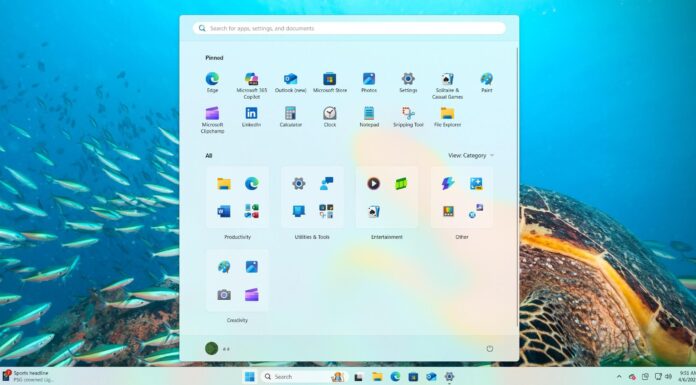Open the Calculator app
Viewport: 696px width, 385px height.
point(291,117)
